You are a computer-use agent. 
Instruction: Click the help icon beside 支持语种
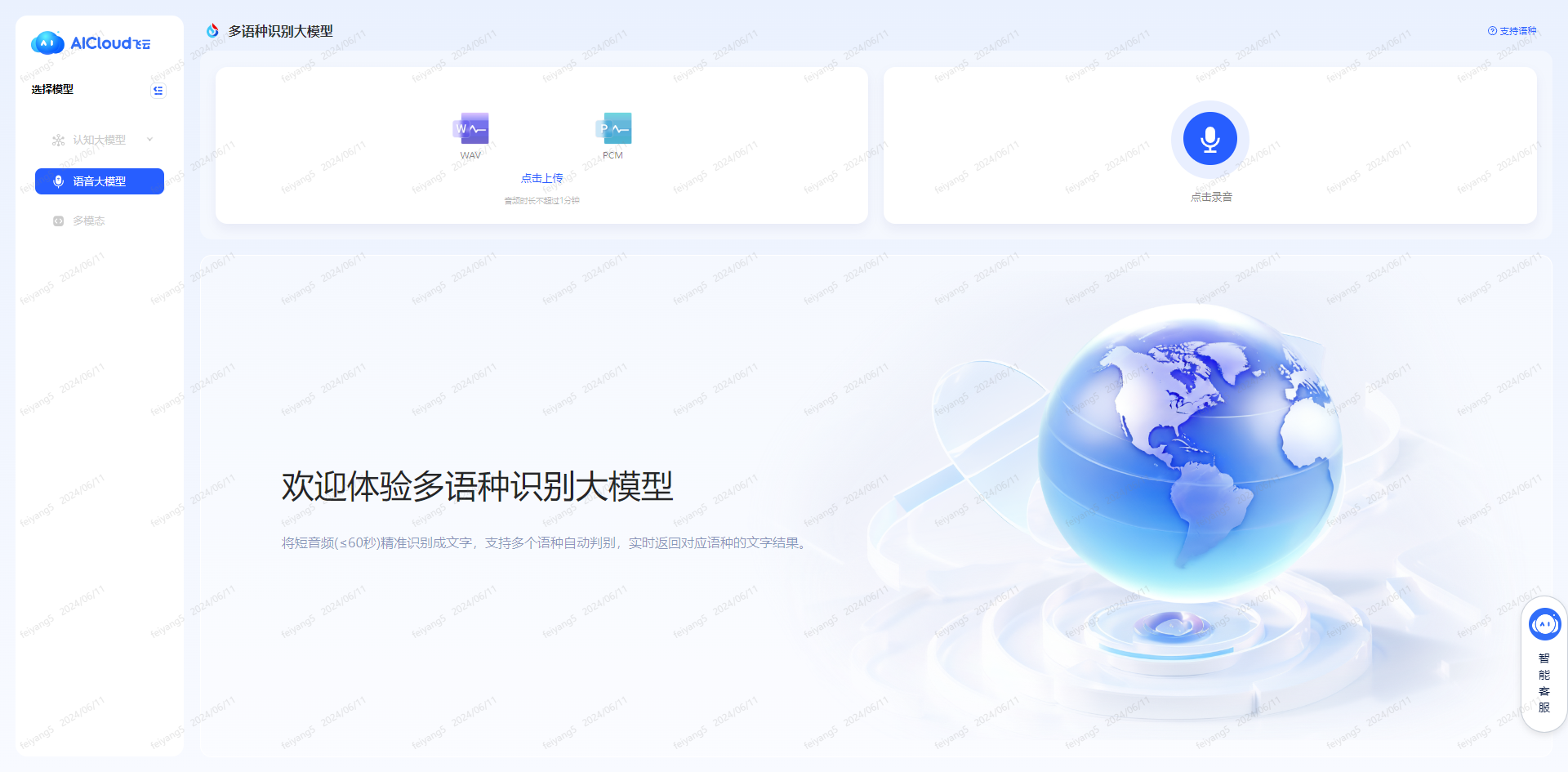[1492, 31]
